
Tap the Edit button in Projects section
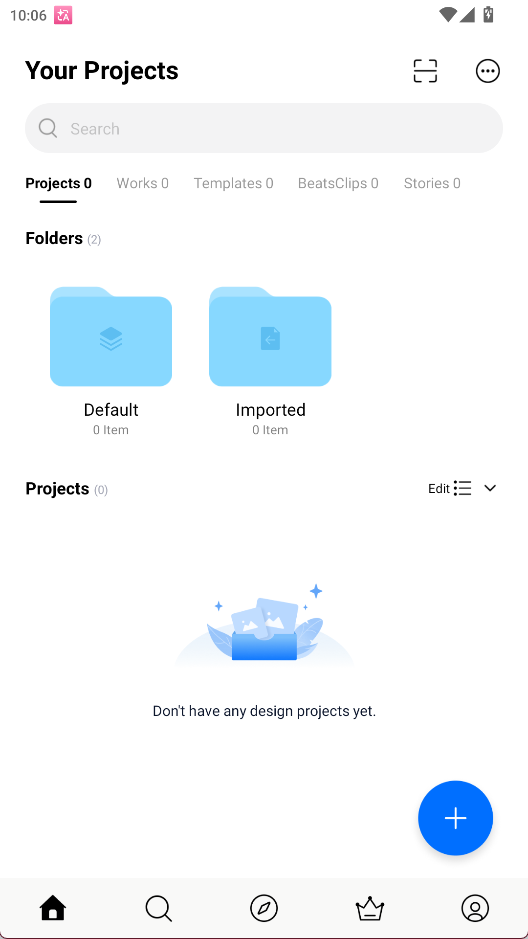point(439,489)
